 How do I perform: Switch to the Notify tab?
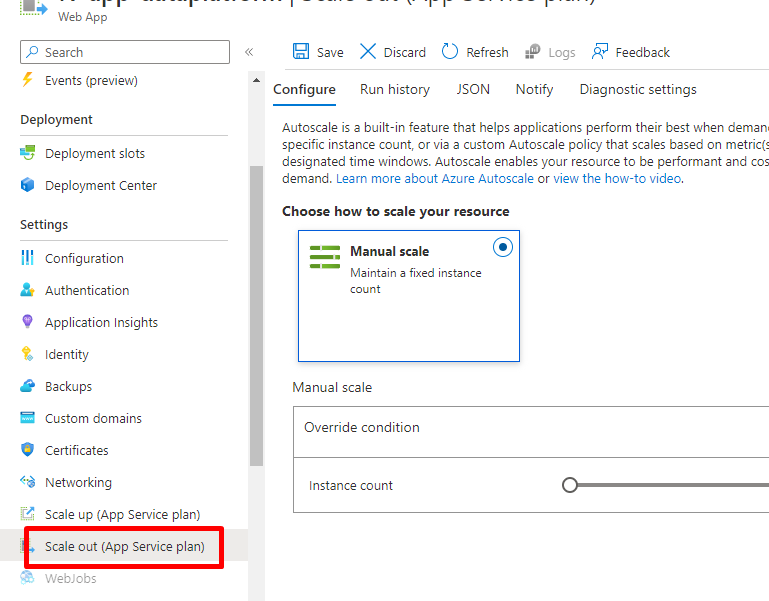point(534,89)
